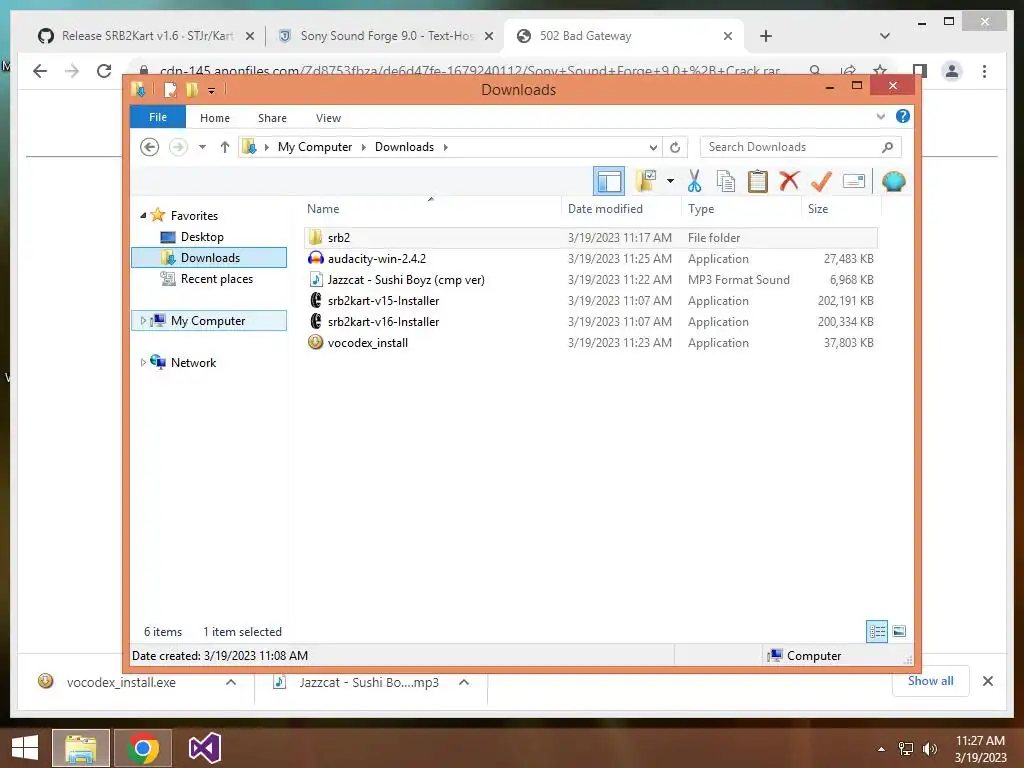The height and width of the screenshot is (768, 1024).
Task: Select Desktop in the navigation pane
Action: (x=202, y=237)
